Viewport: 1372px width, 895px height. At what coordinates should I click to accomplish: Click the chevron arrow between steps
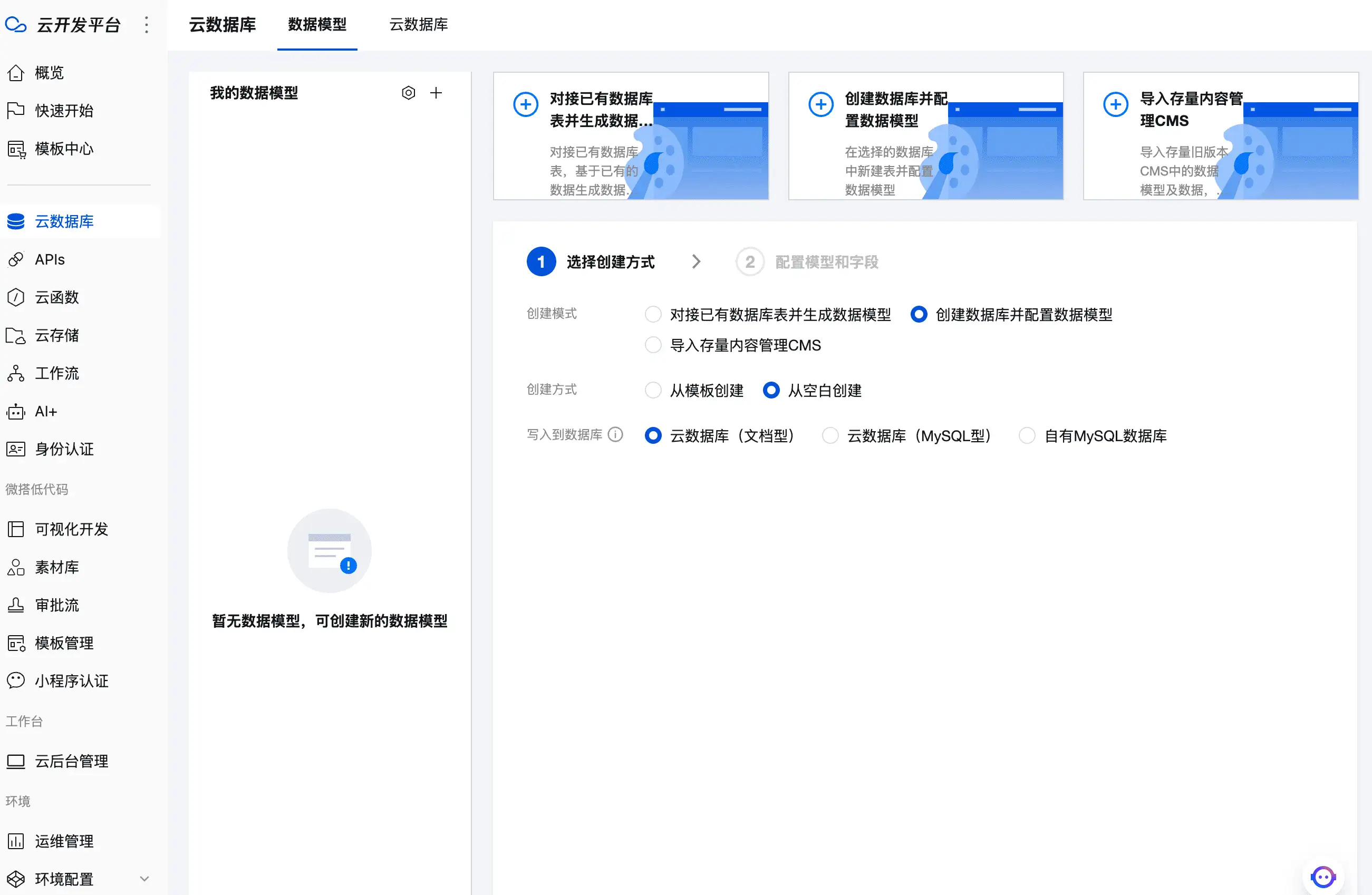[697, 261]
